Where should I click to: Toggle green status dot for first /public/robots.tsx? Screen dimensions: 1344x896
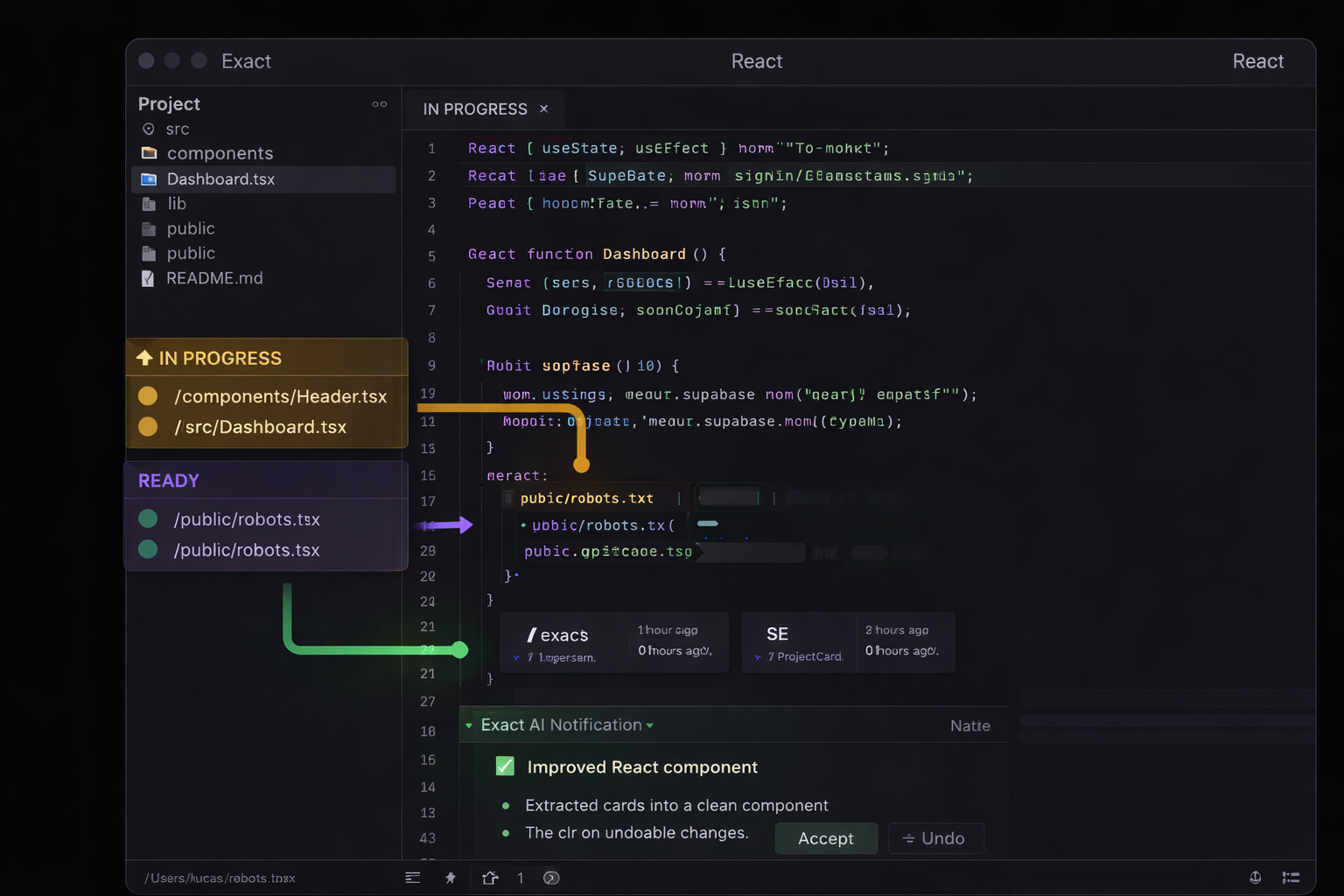coord(148,519)
